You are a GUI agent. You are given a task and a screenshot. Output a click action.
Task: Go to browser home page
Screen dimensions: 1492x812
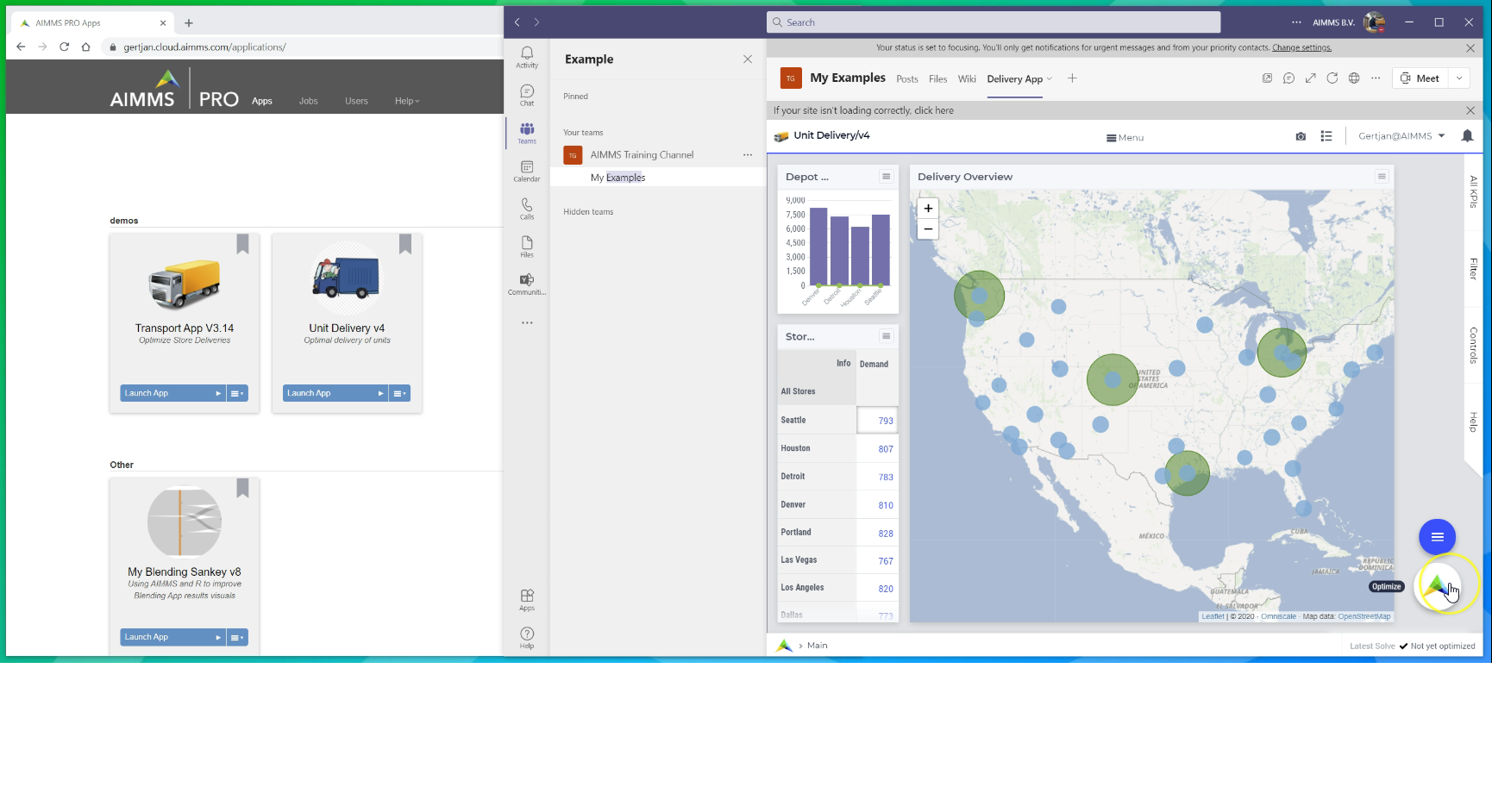tap(85, 47)
